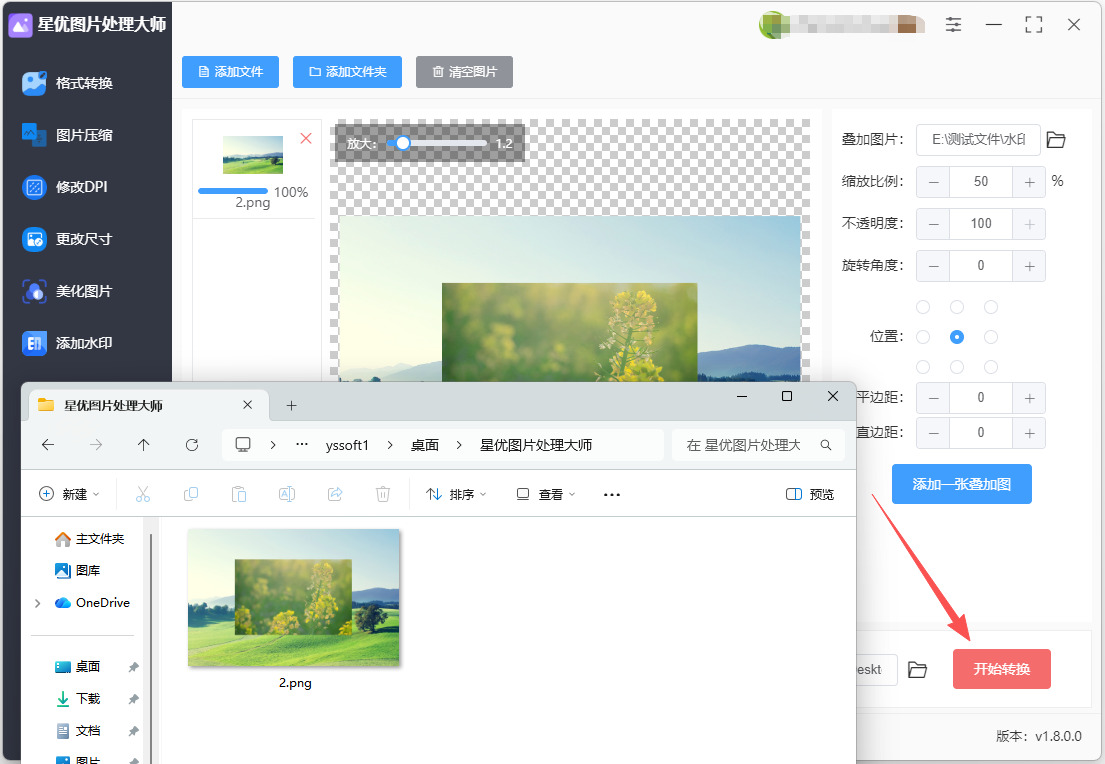Click the 2.png progress bar
This screenshot has height=764, width=1105.
[x=233, y=191]
